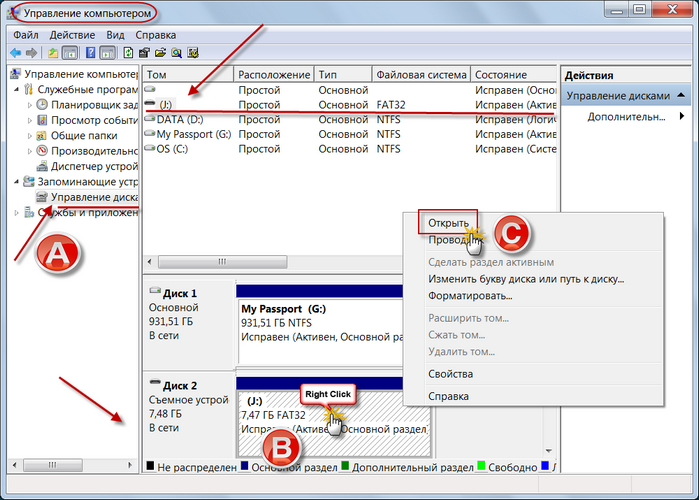Sort by the Состояние column header
699x500 pixels.
[x=514, y=74]
